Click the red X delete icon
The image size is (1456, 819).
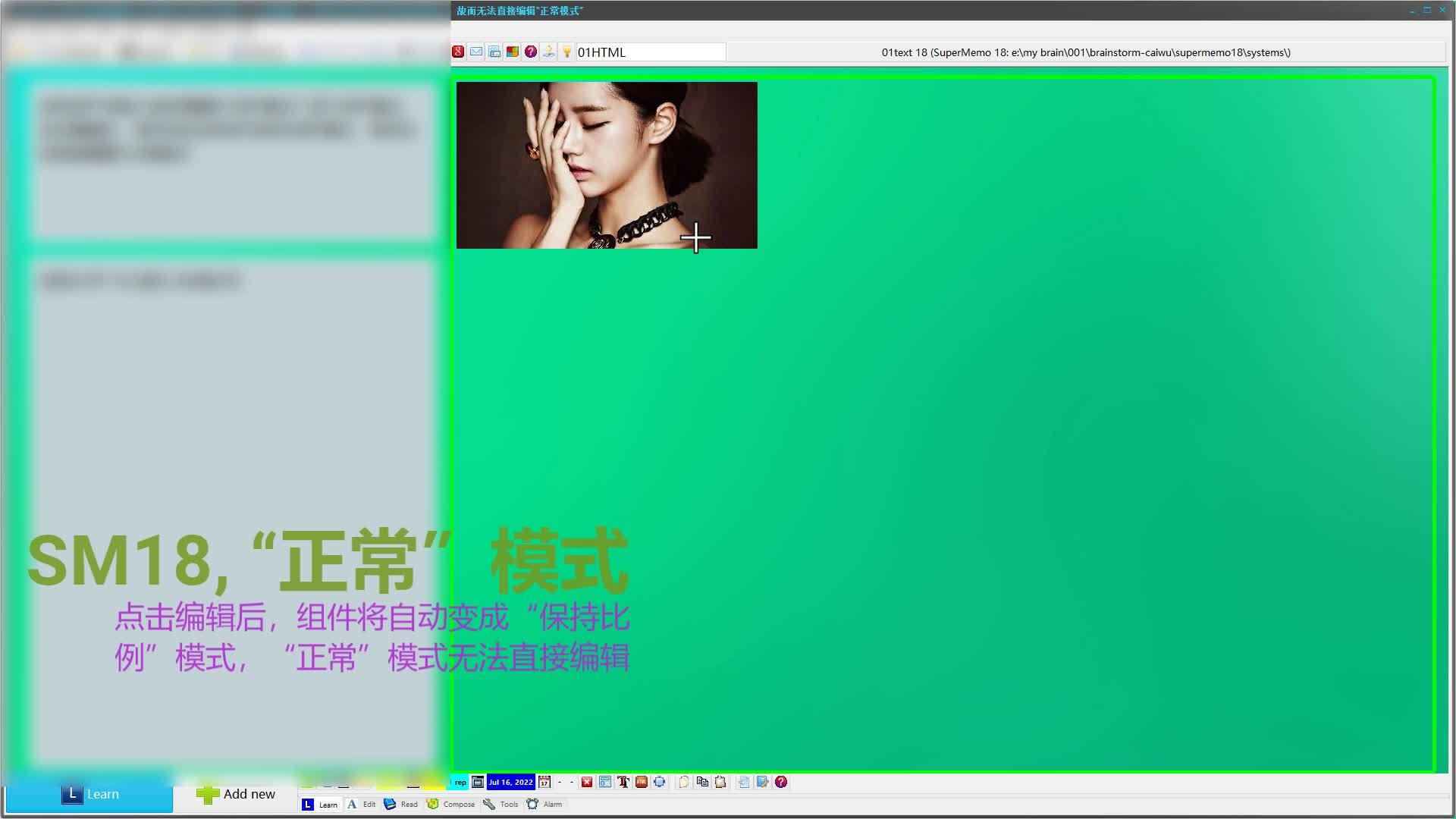coord(587,782)
